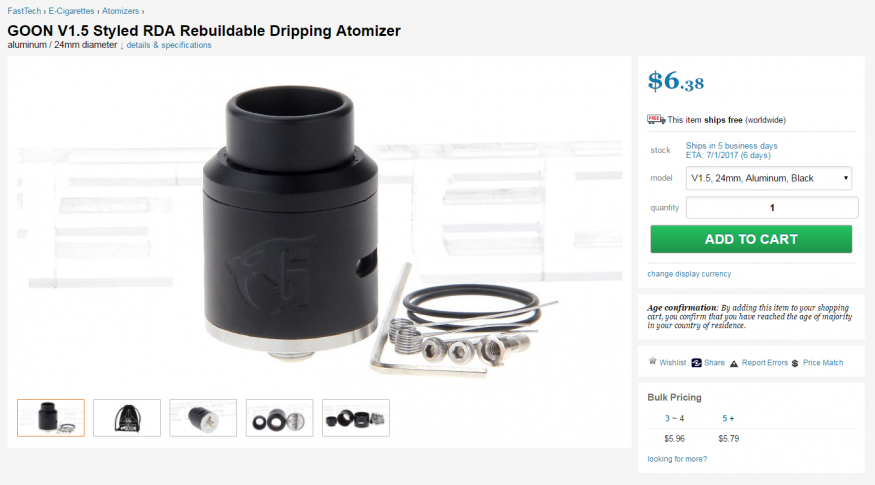View the drawstring bag thumbnail
The height and width of the screenshot is (485, 875).
pyautogui.click(x=127, y=418)
